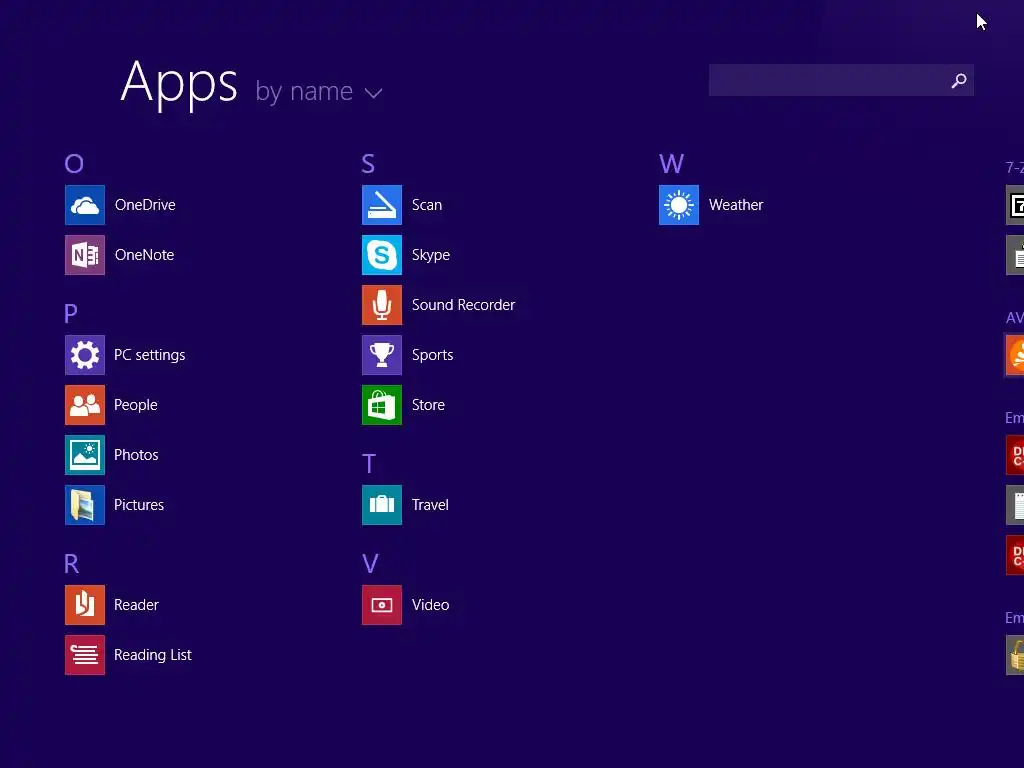Open the Video app icon
Image resolution: width=1024 pixels, height=768 pixels.
click(382, 605)
